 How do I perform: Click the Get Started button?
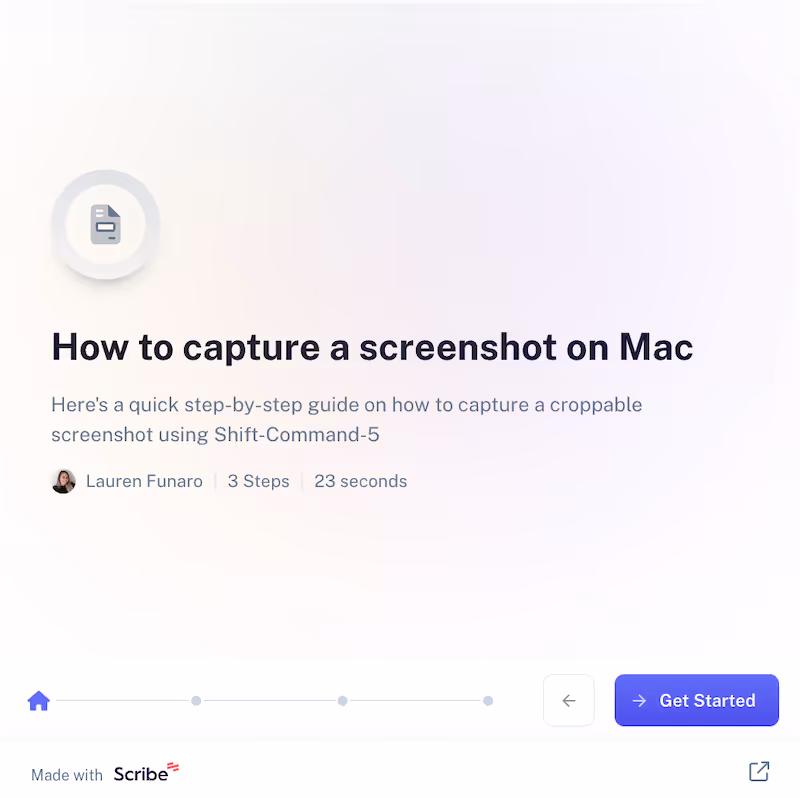(696, 700)
